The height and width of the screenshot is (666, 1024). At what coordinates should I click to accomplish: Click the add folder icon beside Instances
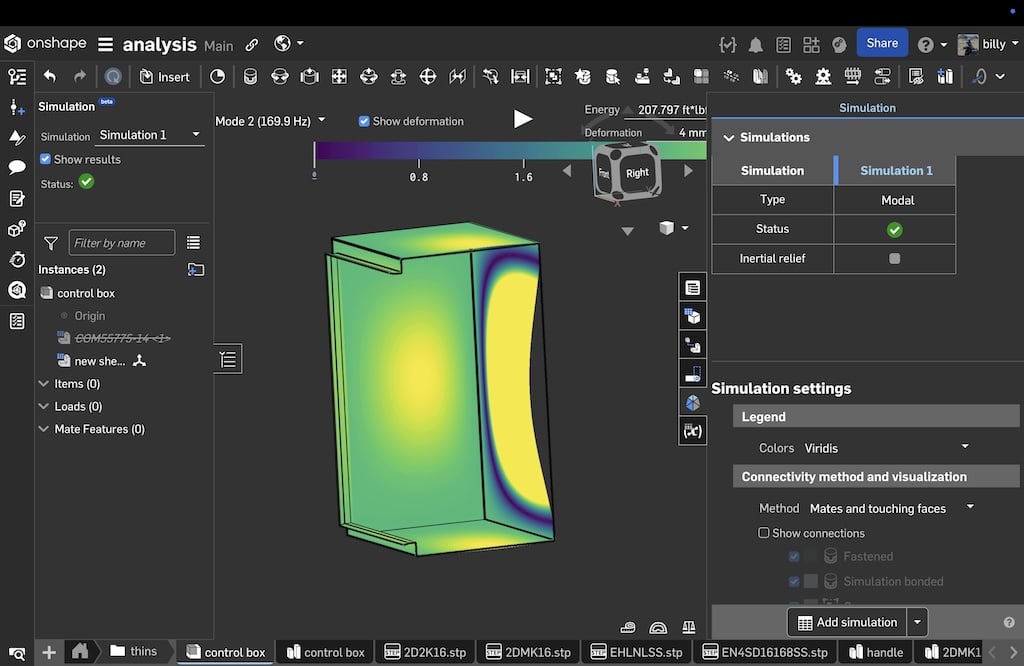click(196, 269)
